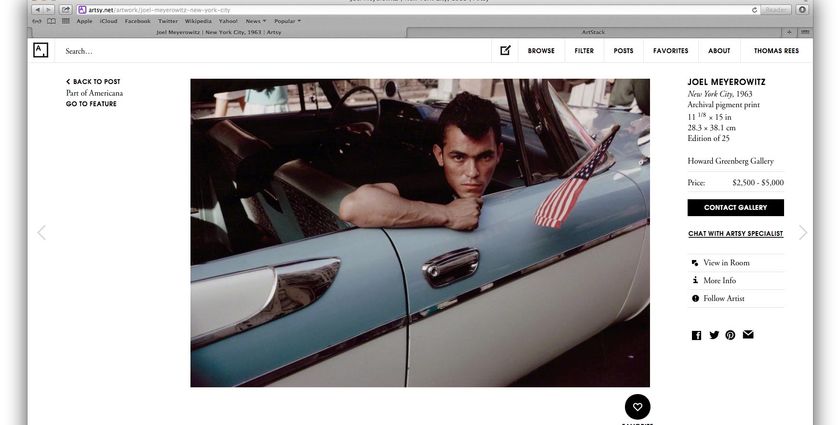Click the artsy.net favicon in address bar
840x425 pixels.
82,10
